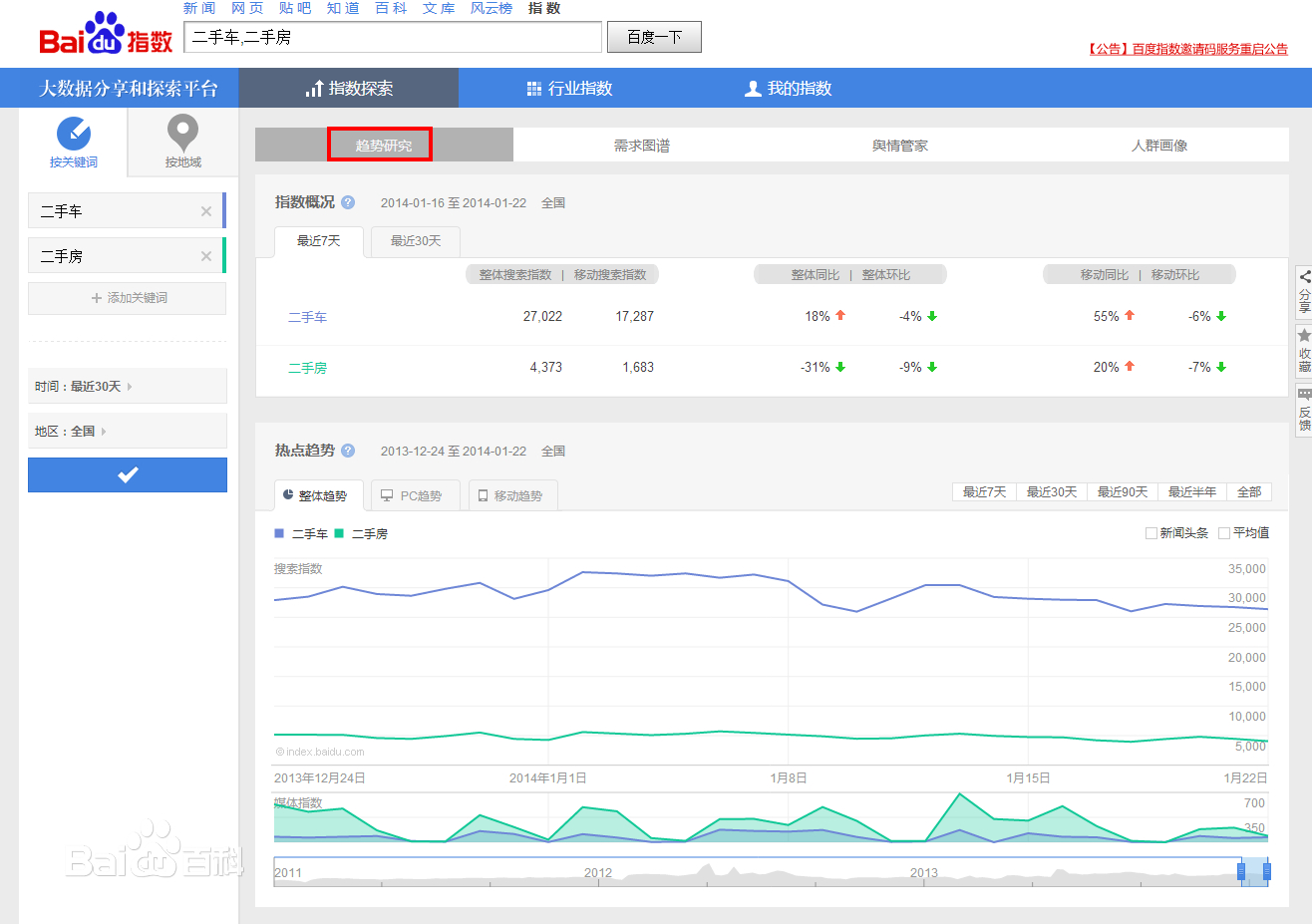Click the search input with 二手车,二手房
Screen dimensions: 1312x924
[394, 37]
